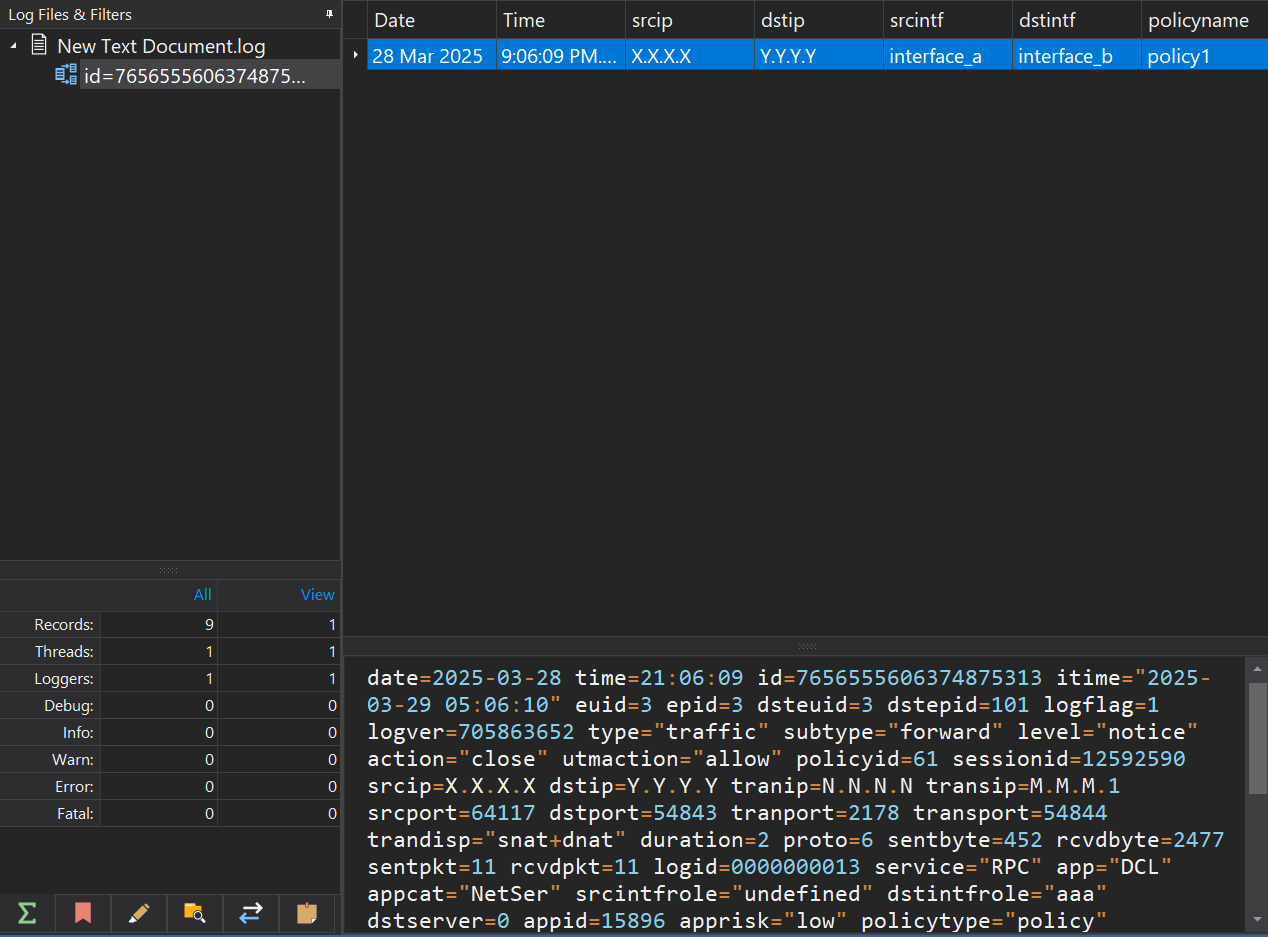
Task: Open the bookmarks tab with red ribbon icon
Action: click(x=83, y=912)
